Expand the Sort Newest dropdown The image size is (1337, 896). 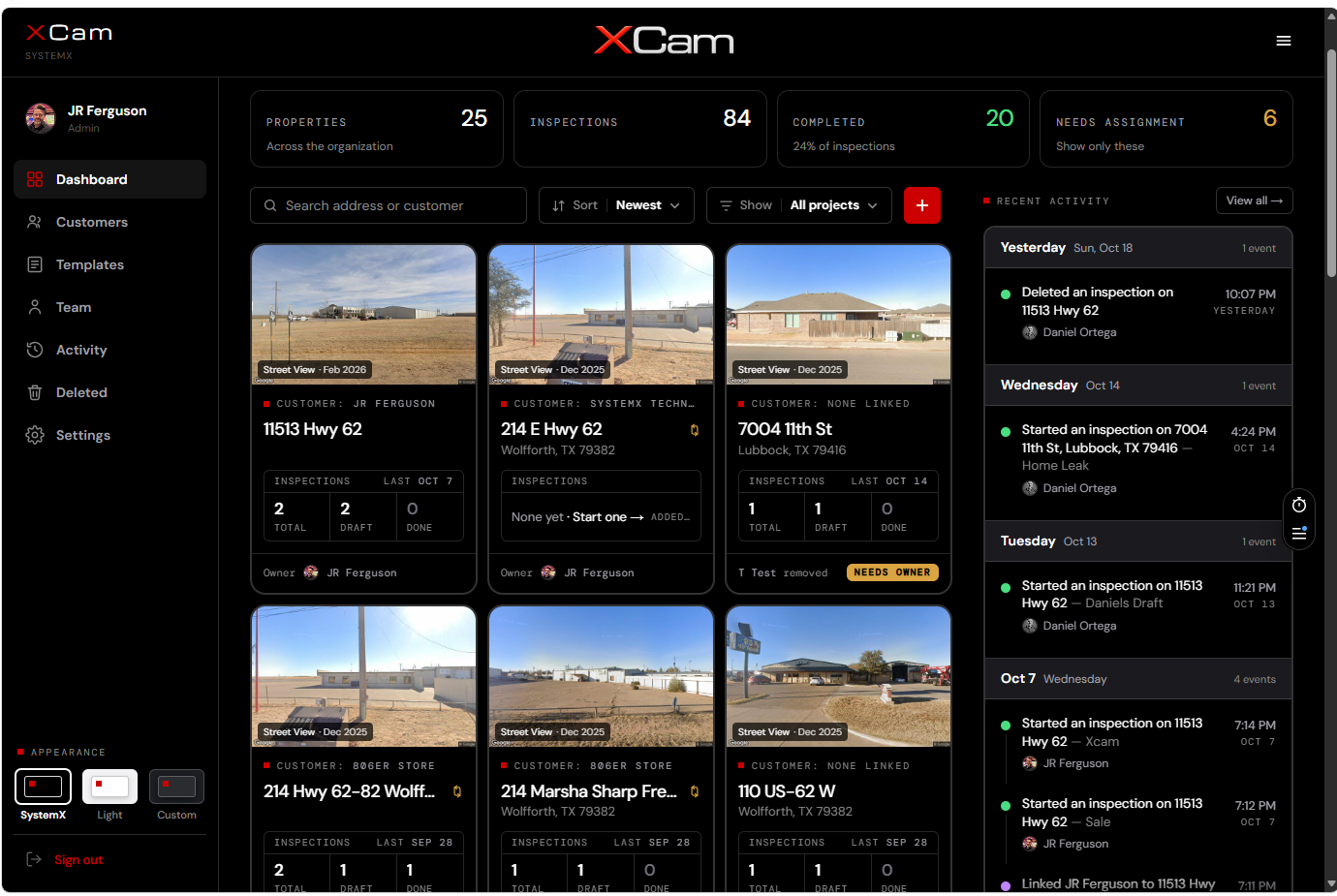pos(617,205)
